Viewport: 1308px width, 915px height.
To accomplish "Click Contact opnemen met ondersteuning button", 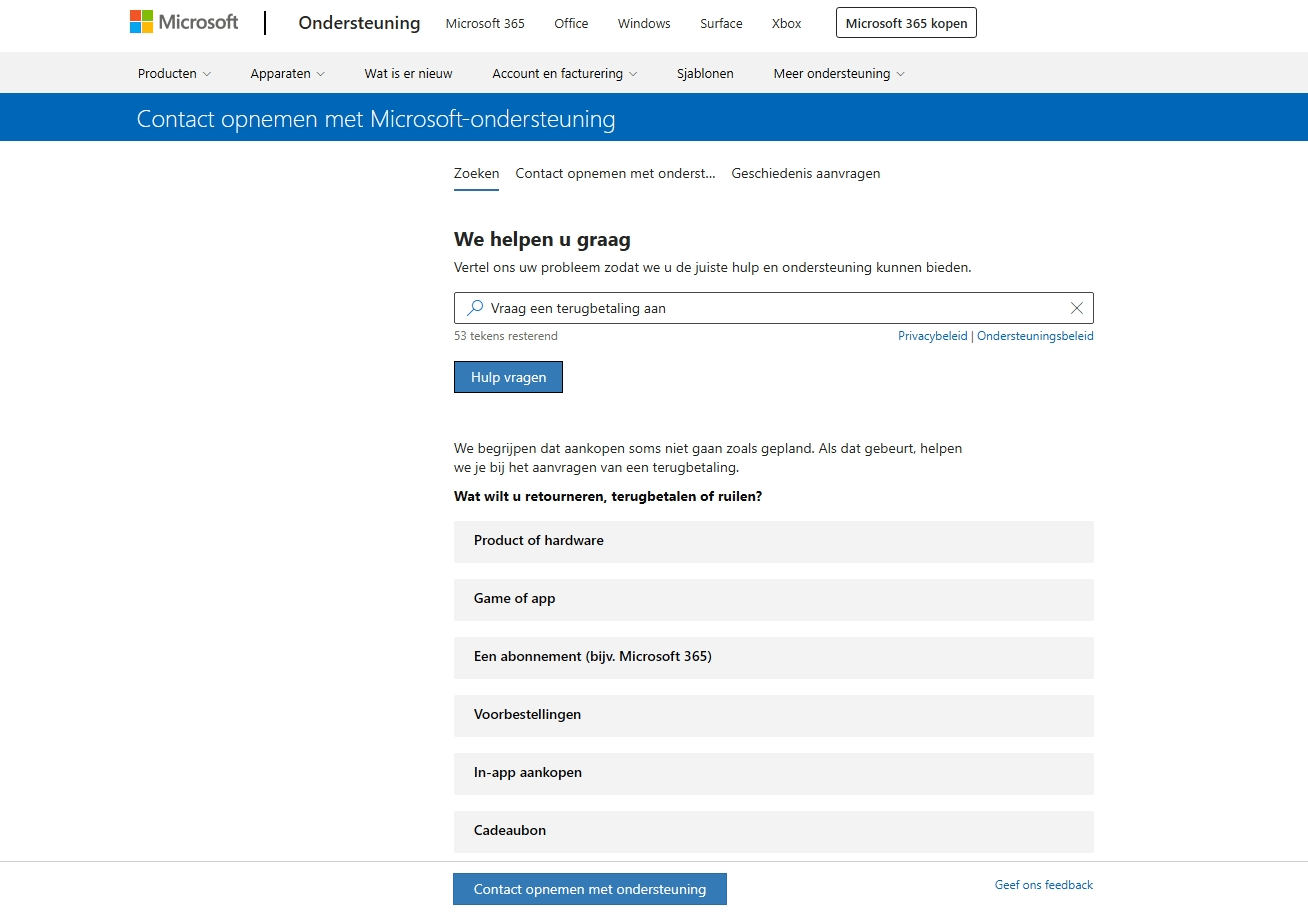I will click(x=590, y=889).
